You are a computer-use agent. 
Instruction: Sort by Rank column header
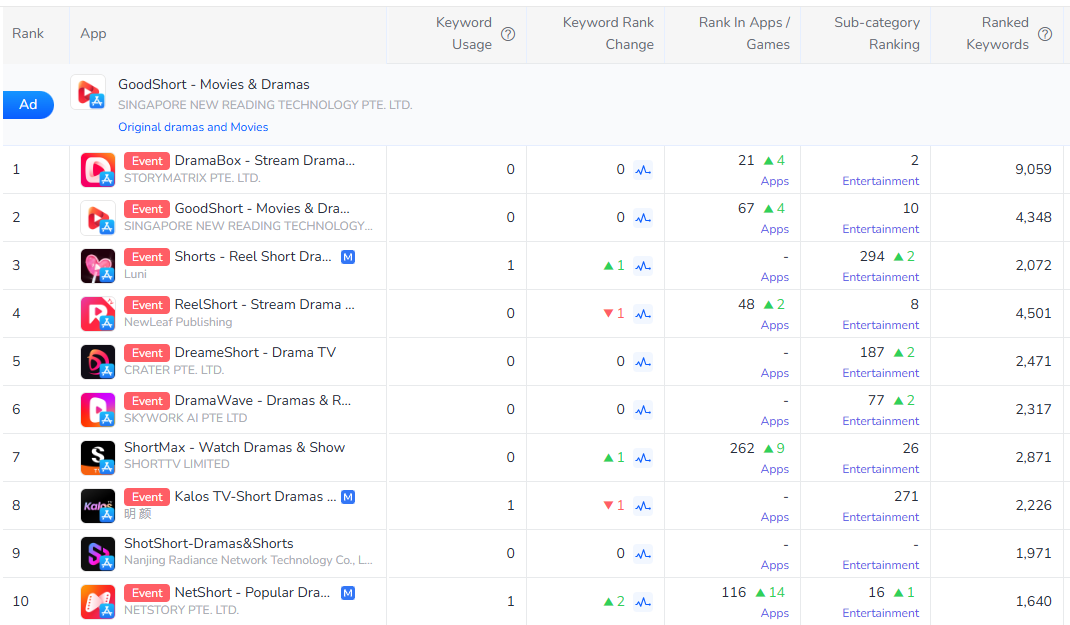(28, 33)
